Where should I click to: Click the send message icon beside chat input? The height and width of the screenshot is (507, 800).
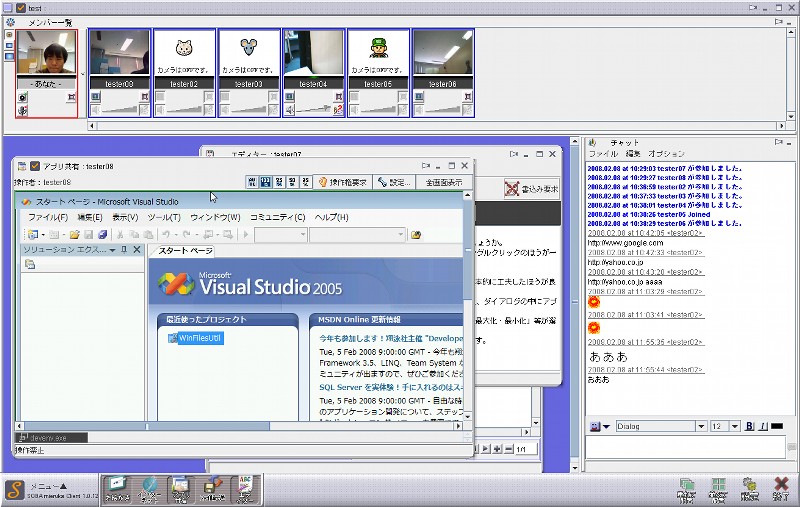[x=792, y=447]
